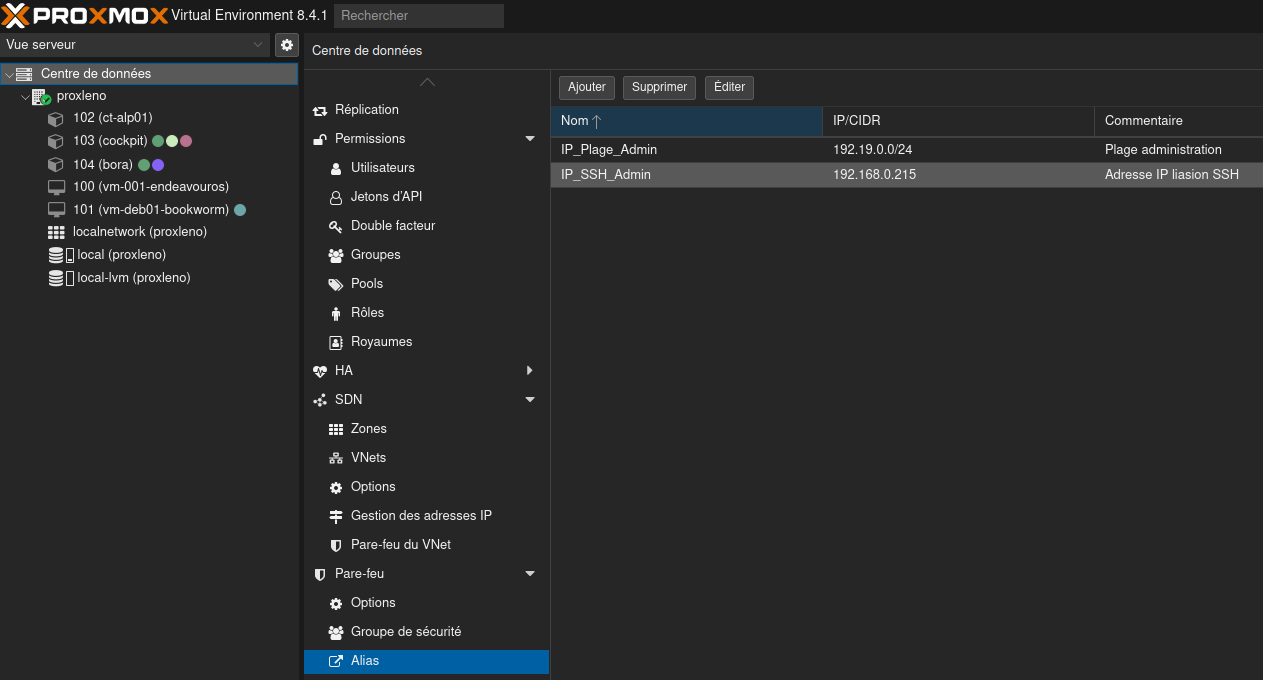Collapse the Permissions section arrow
This screenshot has height=680, width=1263.
click(530, 139)
